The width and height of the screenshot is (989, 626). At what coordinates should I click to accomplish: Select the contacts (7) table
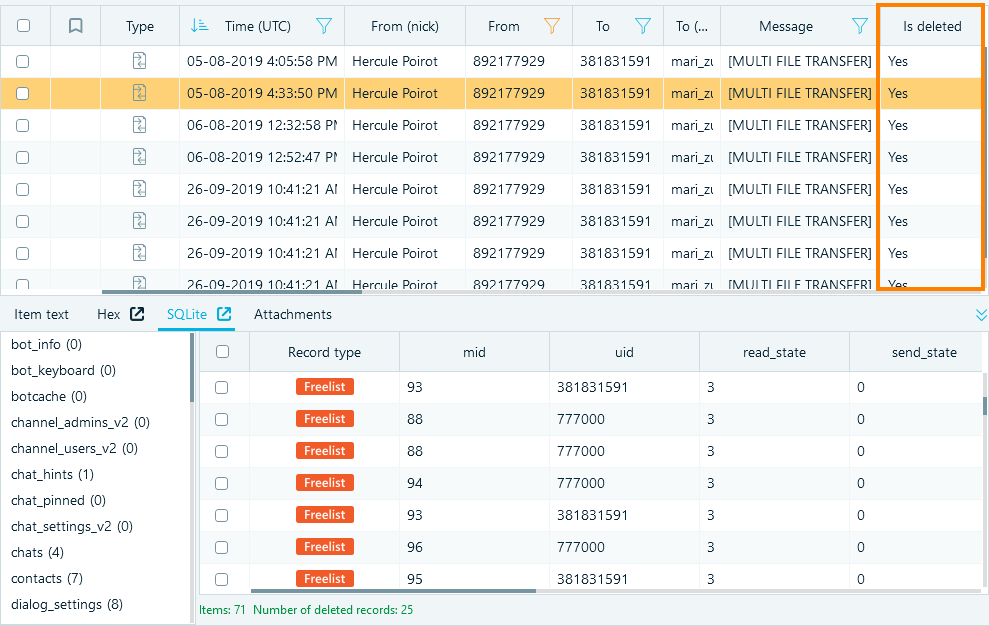[47, 578]
